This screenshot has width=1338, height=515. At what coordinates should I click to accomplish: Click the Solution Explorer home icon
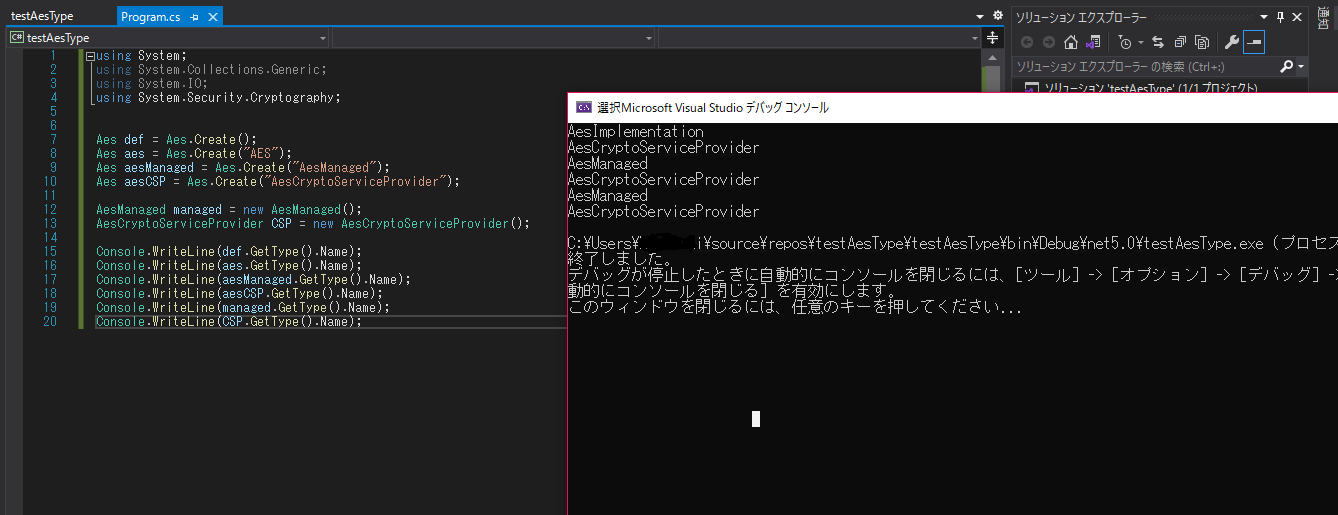click(x=1071, y=42)
